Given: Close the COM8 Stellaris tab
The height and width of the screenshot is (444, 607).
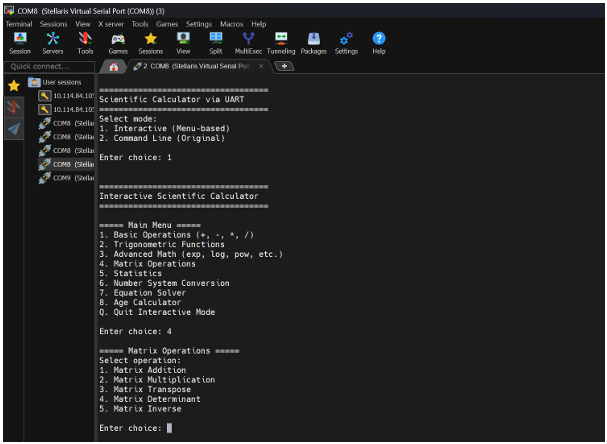Looking at the screenshot, I should (x=261, y=67).
